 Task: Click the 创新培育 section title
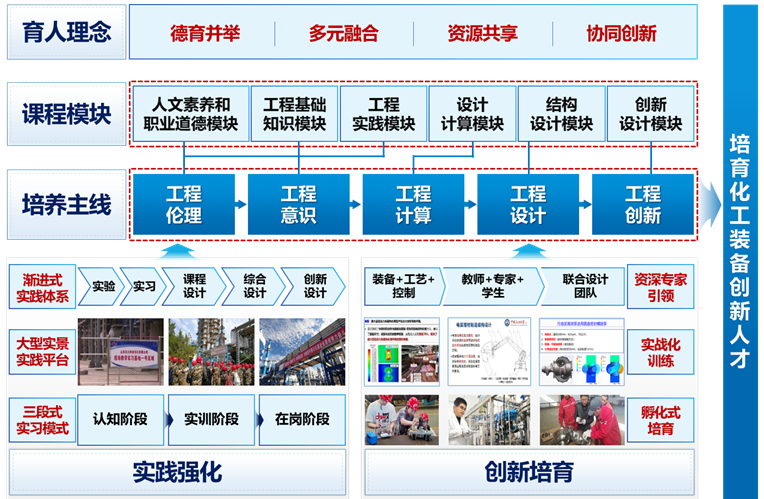pyautogui.click(x=529, y=472)
